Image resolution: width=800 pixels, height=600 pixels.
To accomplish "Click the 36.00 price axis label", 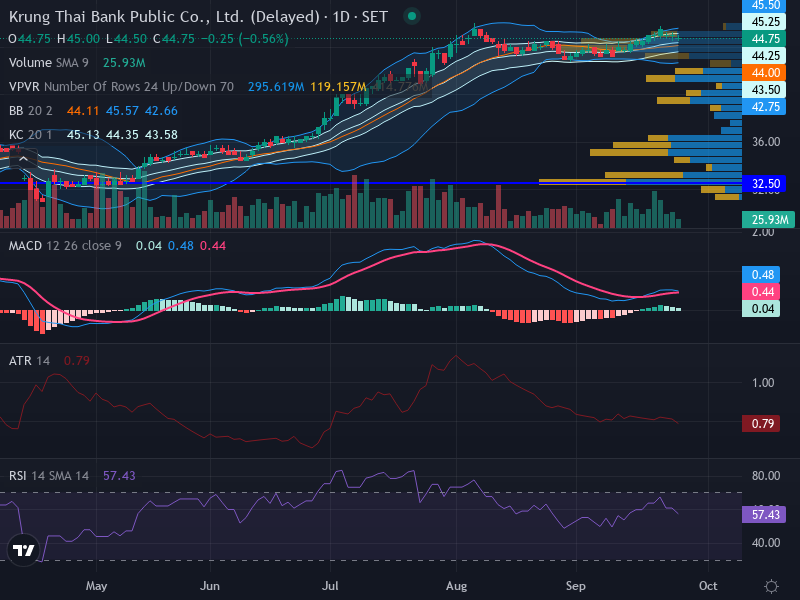I will 766,142.
